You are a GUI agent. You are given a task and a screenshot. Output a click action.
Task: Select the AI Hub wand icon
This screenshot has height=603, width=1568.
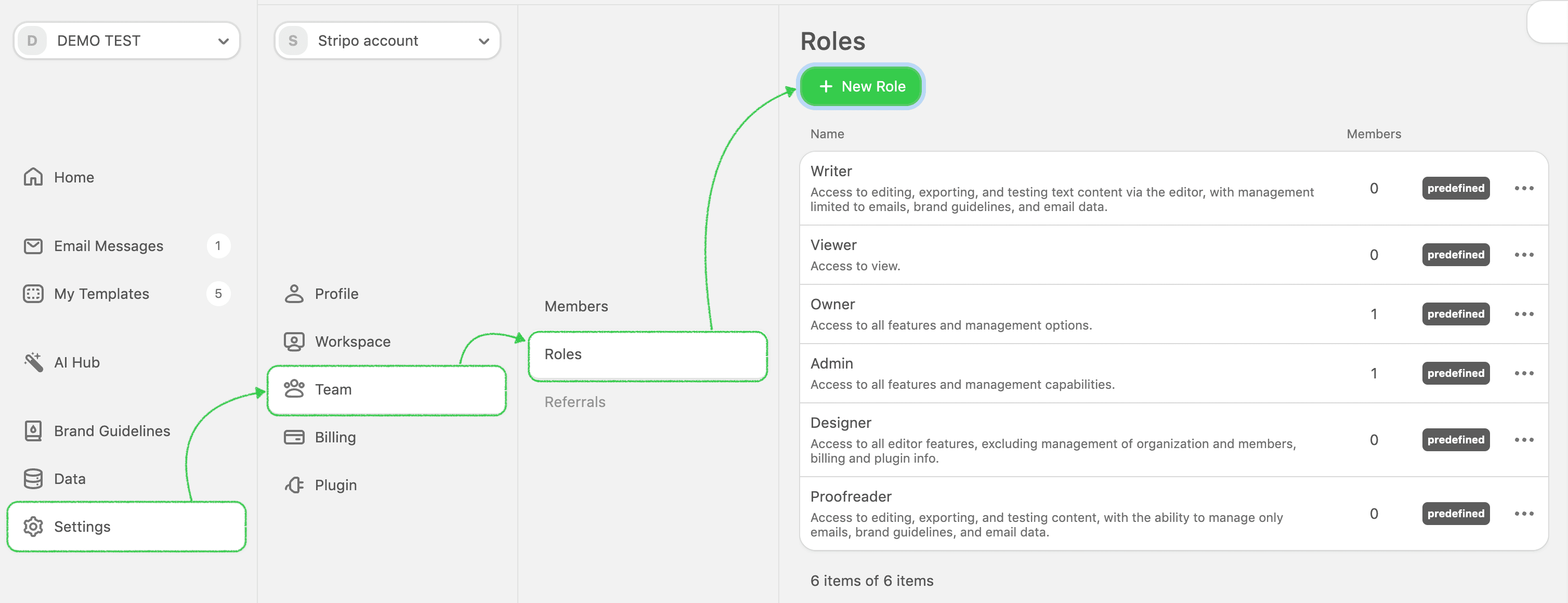pos(33,362)
